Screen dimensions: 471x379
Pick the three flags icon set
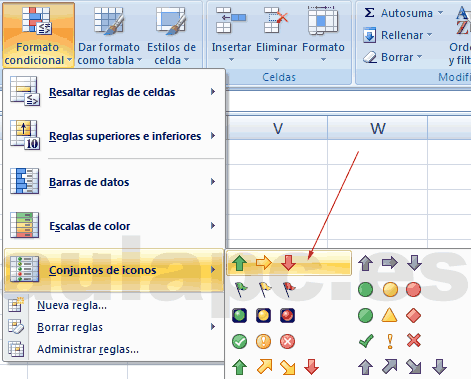click(x=264, y=289)
